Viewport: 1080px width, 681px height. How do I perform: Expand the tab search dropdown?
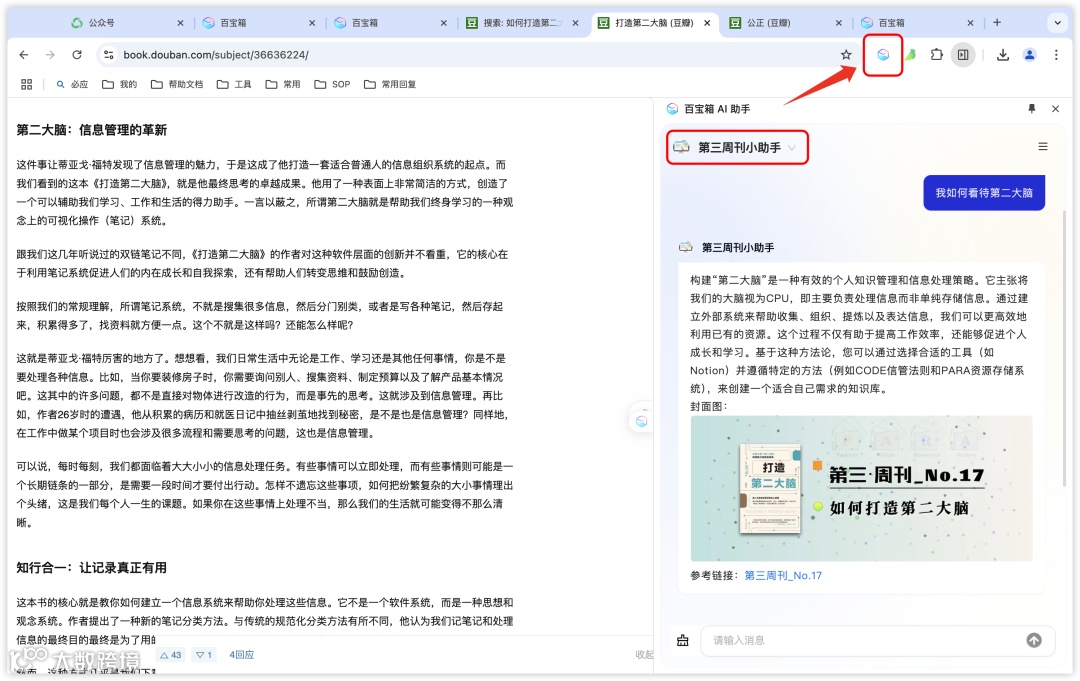point(1057,23)
